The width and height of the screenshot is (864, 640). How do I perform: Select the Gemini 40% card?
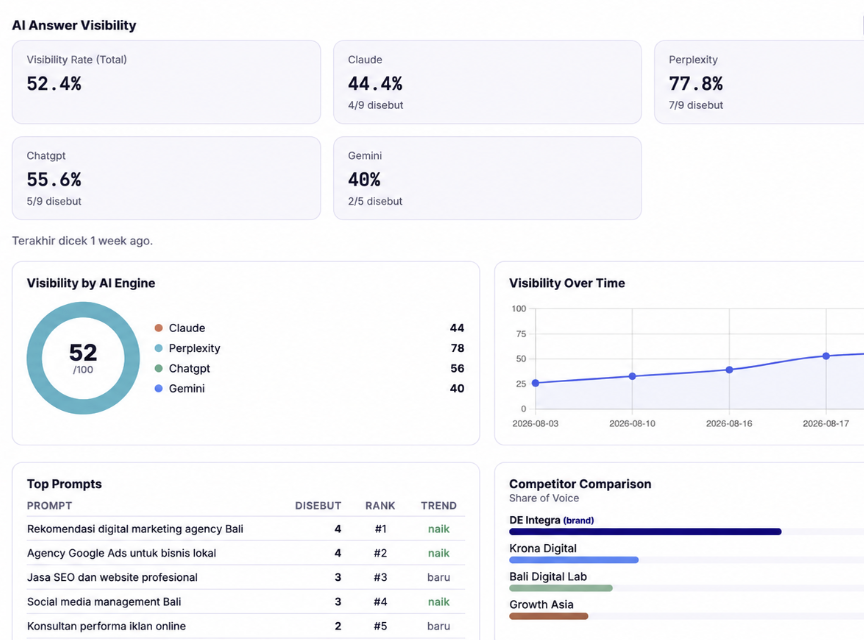[487, 178]
